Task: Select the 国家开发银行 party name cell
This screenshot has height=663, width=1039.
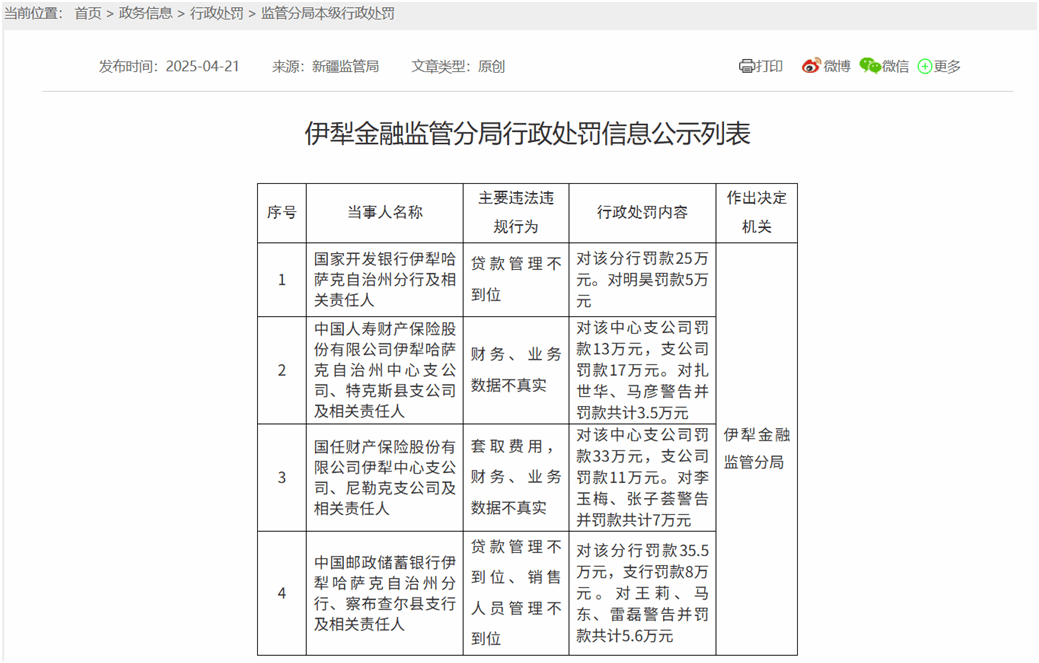Action: (x=384, y=280)
